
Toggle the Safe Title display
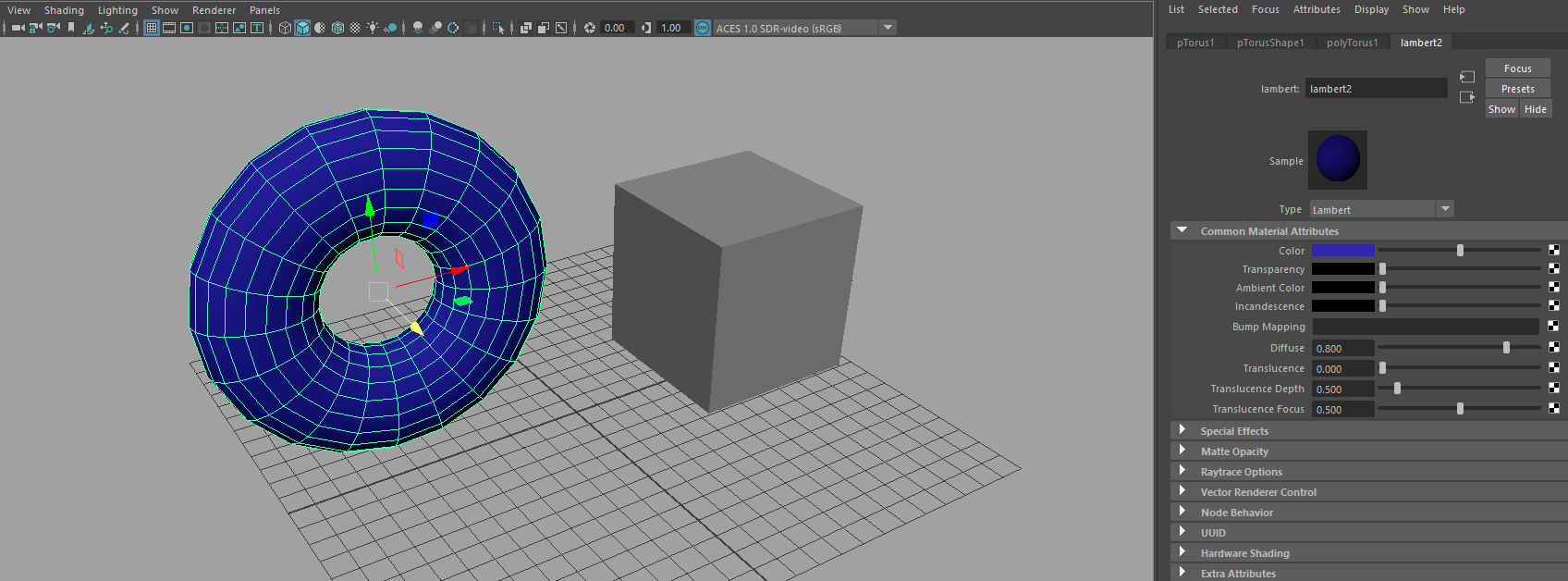click(257, 28)
